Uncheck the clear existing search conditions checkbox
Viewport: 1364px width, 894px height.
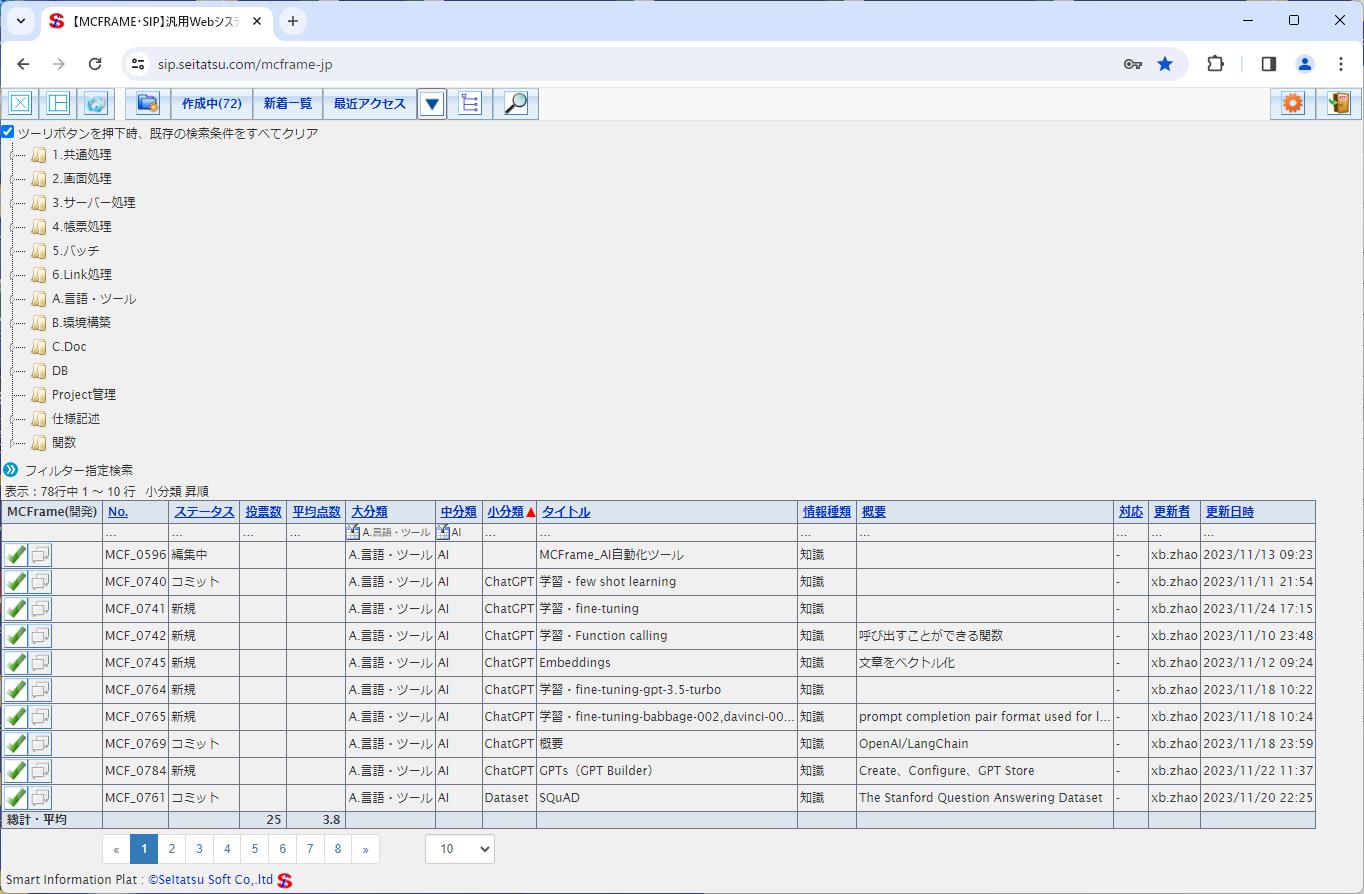coord(8,132)
